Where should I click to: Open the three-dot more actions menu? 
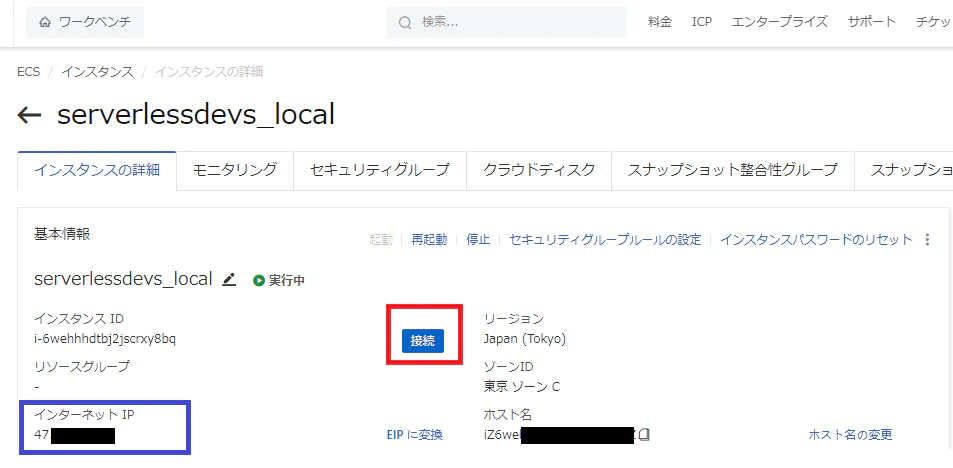click(927, 239)
